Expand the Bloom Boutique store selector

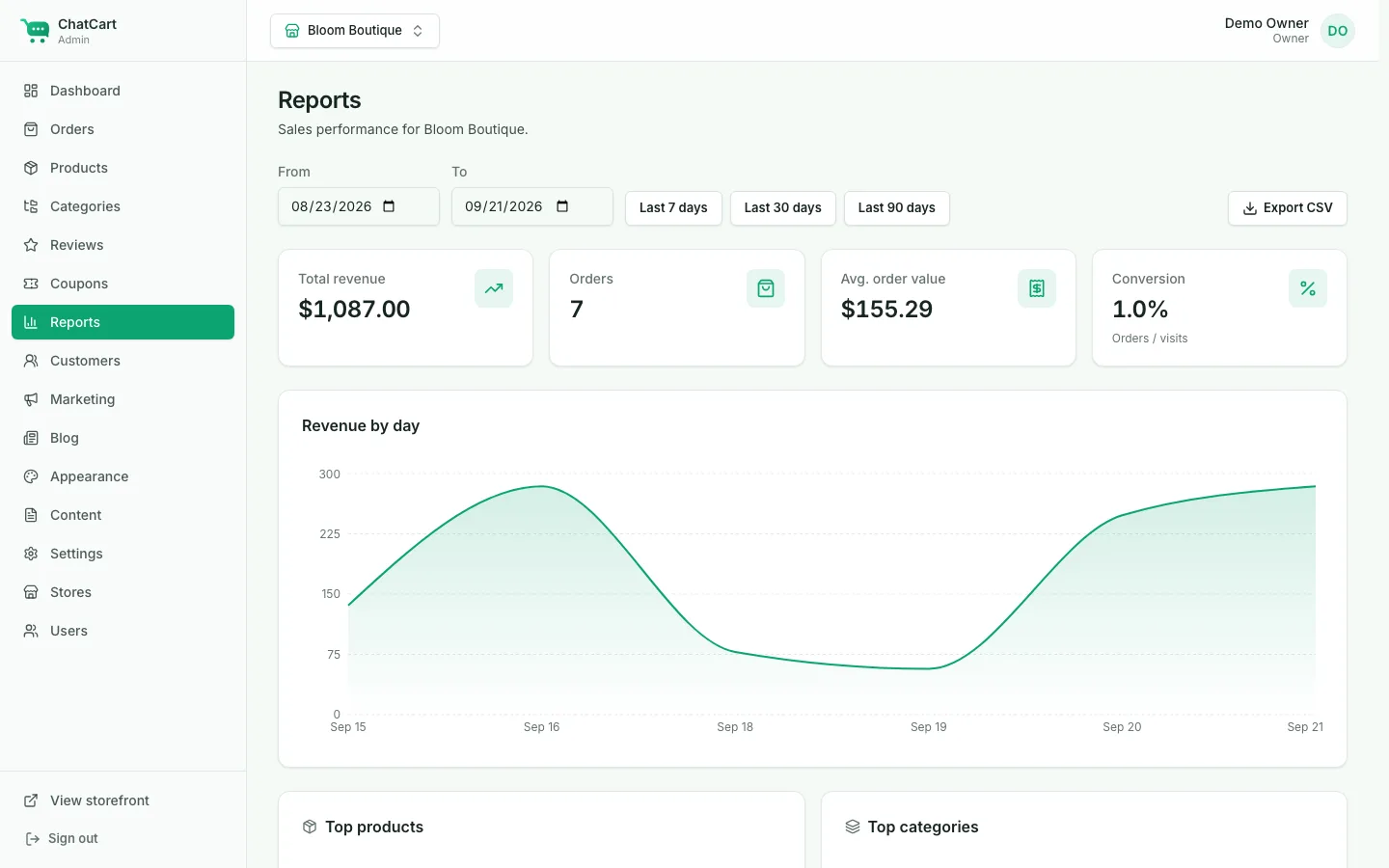pos(355,31)
